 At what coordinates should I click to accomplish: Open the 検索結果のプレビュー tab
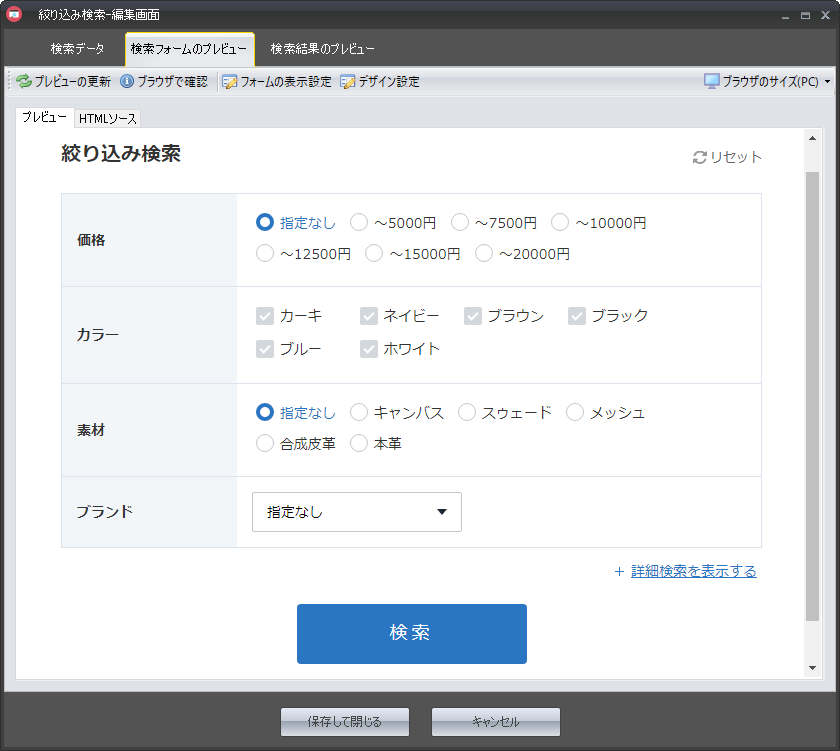pyautogui.click(x=322, y=48)
